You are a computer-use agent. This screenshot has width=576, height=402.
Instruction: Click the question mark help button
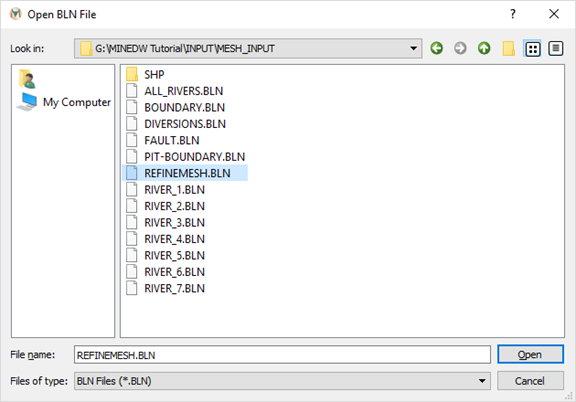coord(513,14)
